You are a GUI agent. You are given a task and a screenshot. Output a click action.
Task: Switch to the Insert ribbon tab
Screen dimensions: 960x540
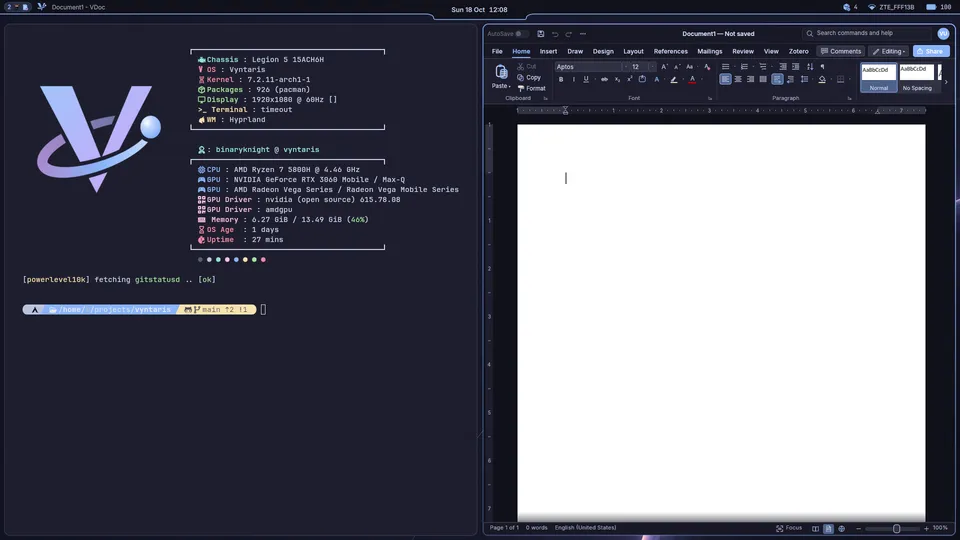(549, 51)
